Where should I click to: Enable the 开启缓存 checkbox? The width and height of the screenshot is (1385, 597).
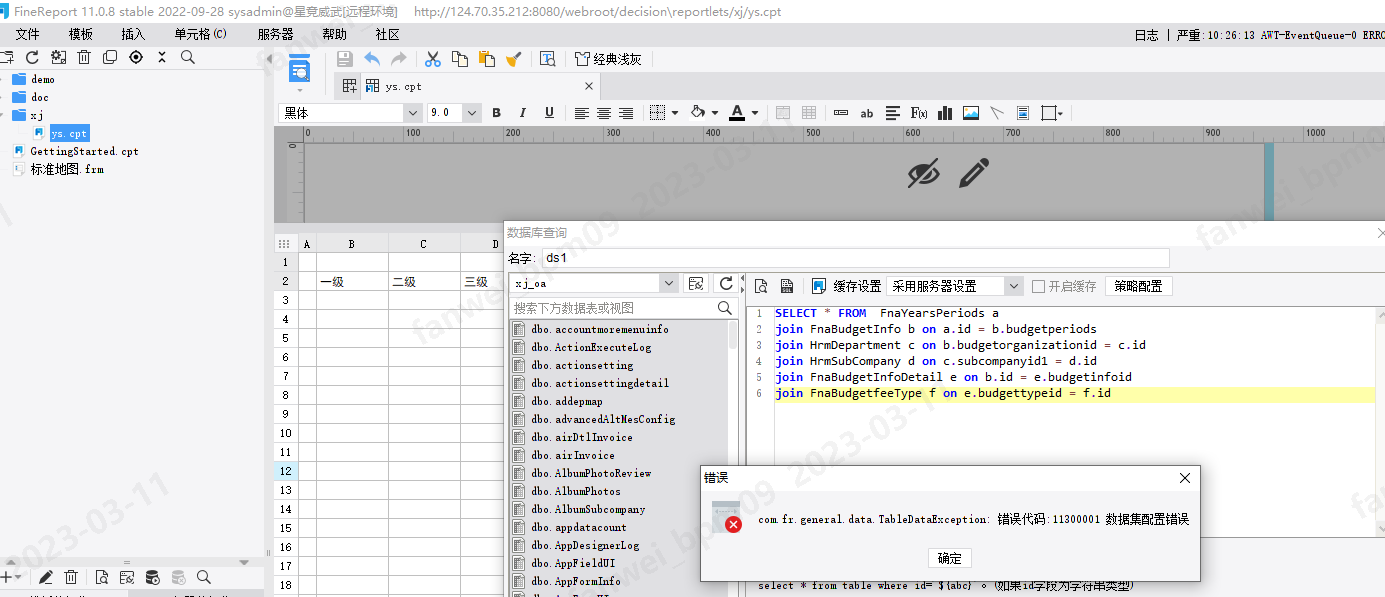tap(1038, 286)
